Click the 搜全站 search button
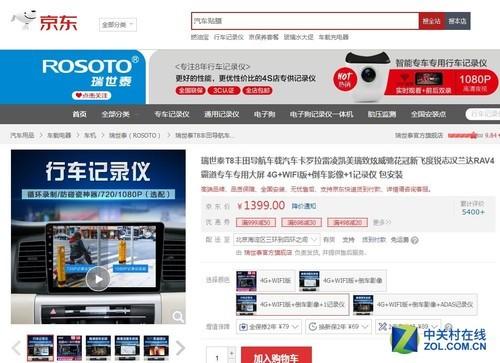 click(432, 21)
